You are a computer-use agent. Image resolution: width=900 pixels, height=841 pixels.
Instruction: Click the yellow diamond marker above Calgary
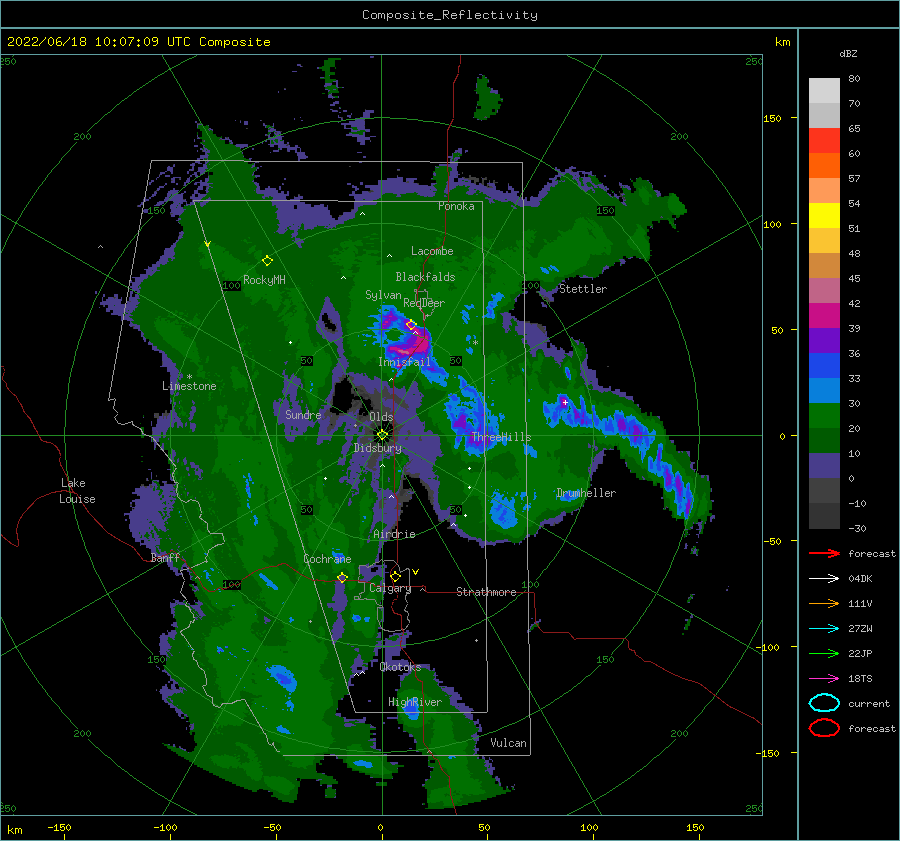[395, 576]
